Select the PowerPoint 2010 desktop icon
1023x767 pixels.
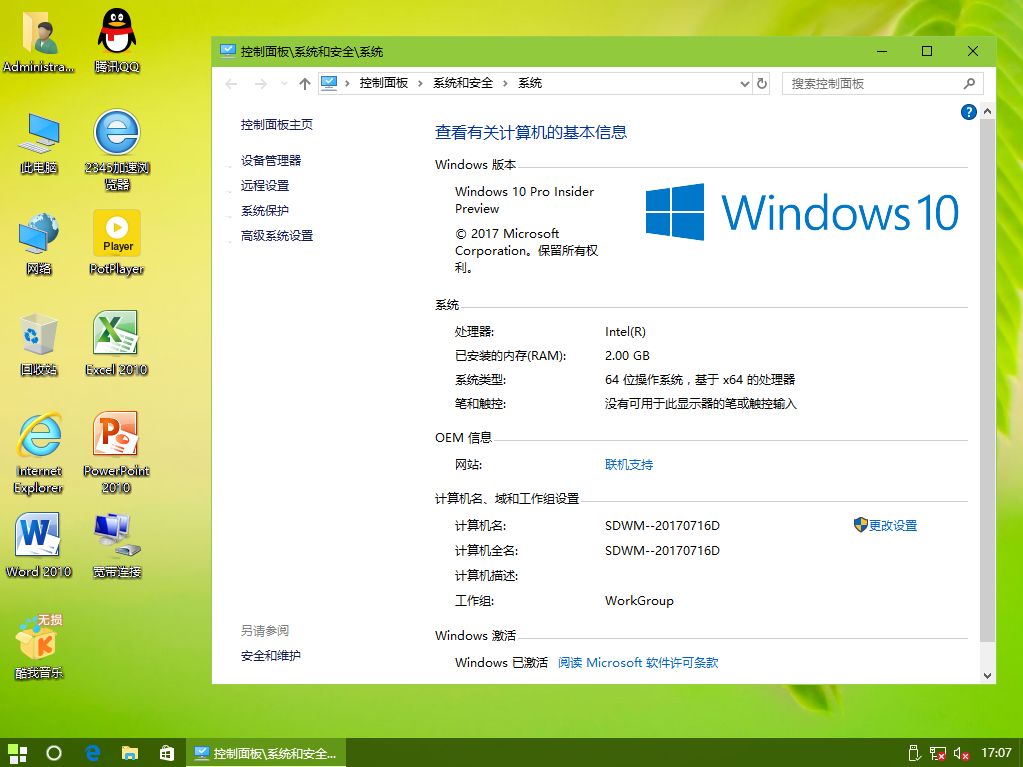click(117, 453)
